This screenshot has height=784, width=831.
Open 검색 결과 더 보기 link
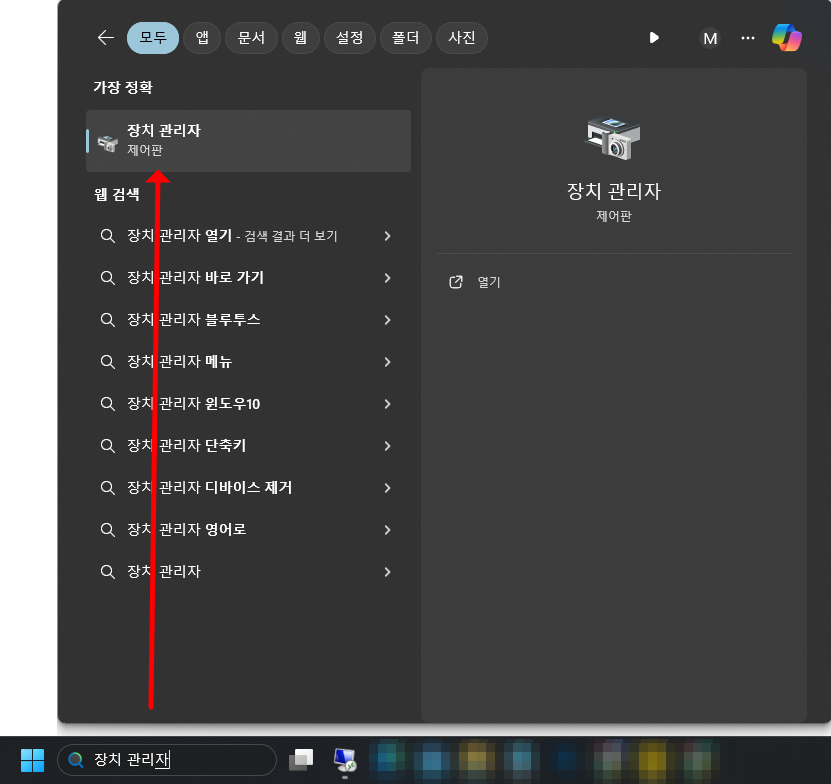point(289,236)
